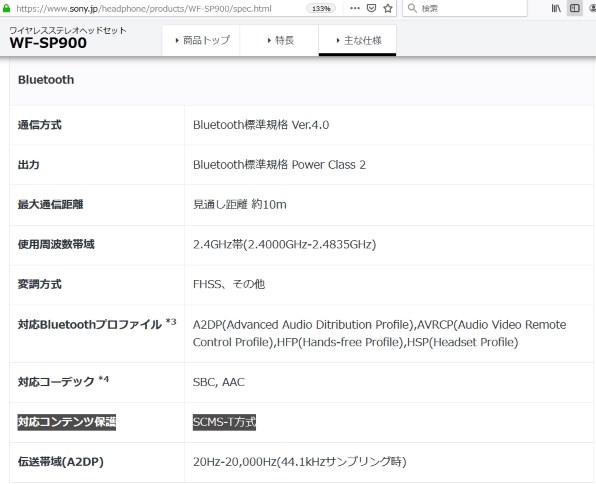Open the page actions three-dot menu
Viewport: 596px width, 484px height.
click(x=355, y=8)
